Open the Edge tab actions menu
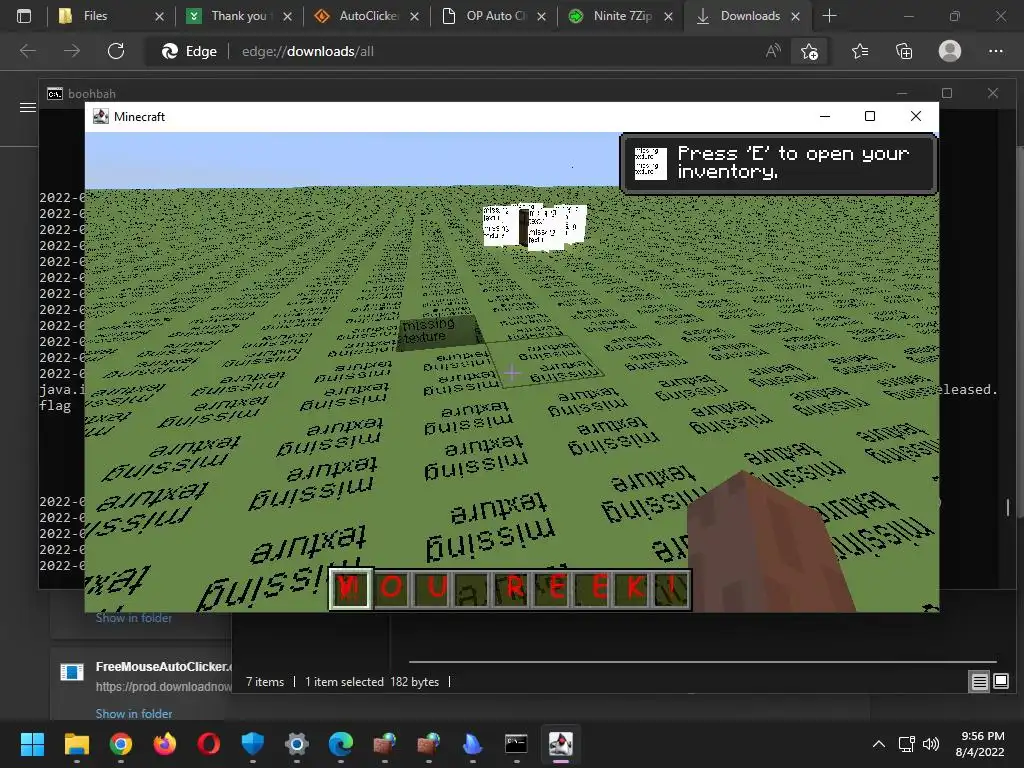The height and width of the screenshot is (768, 1024). 24,16
